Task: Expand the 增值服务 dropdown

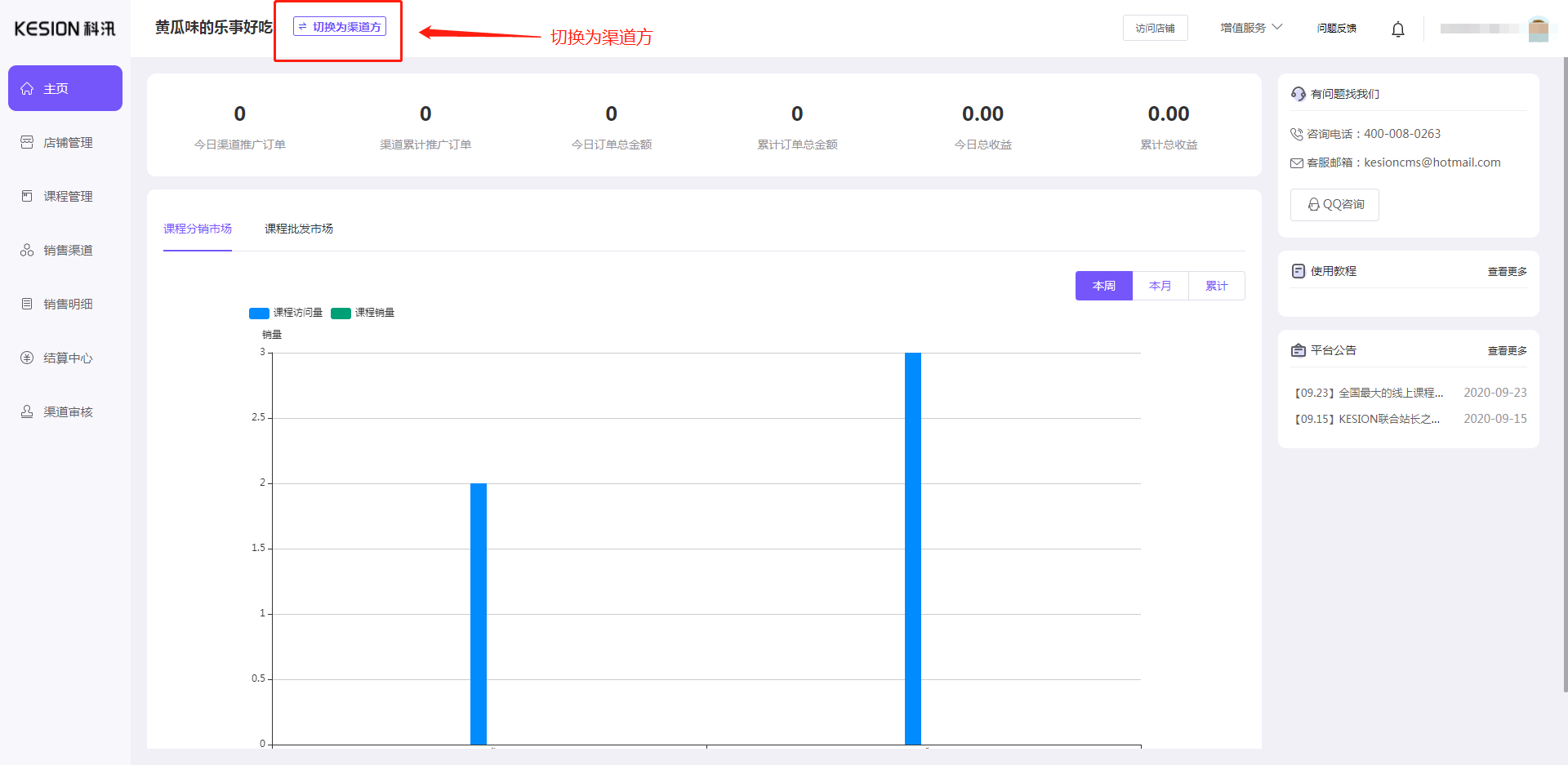Action: [x=1250, y=28]
